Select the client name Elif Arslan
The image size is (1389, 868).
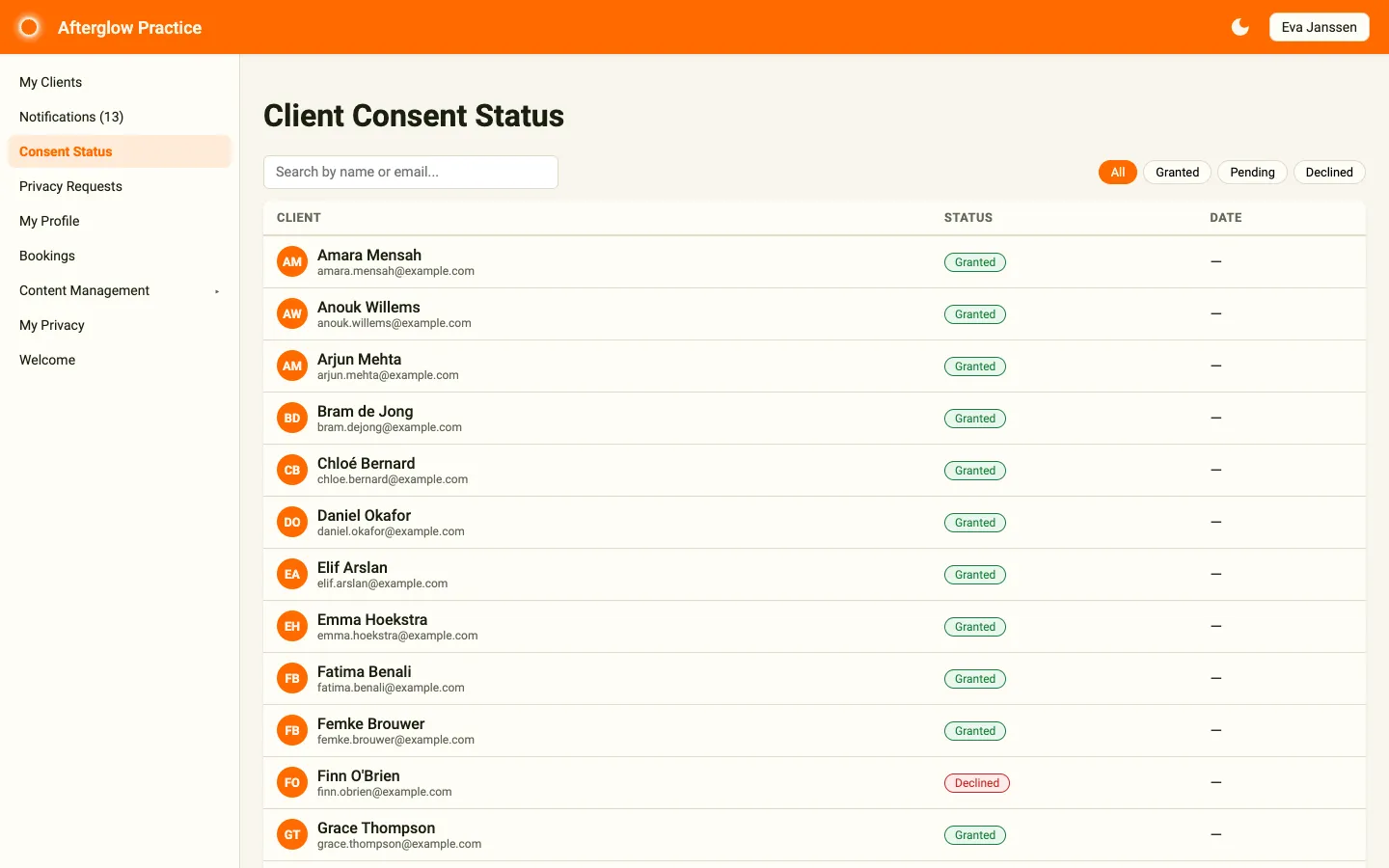tap(352, 567)
